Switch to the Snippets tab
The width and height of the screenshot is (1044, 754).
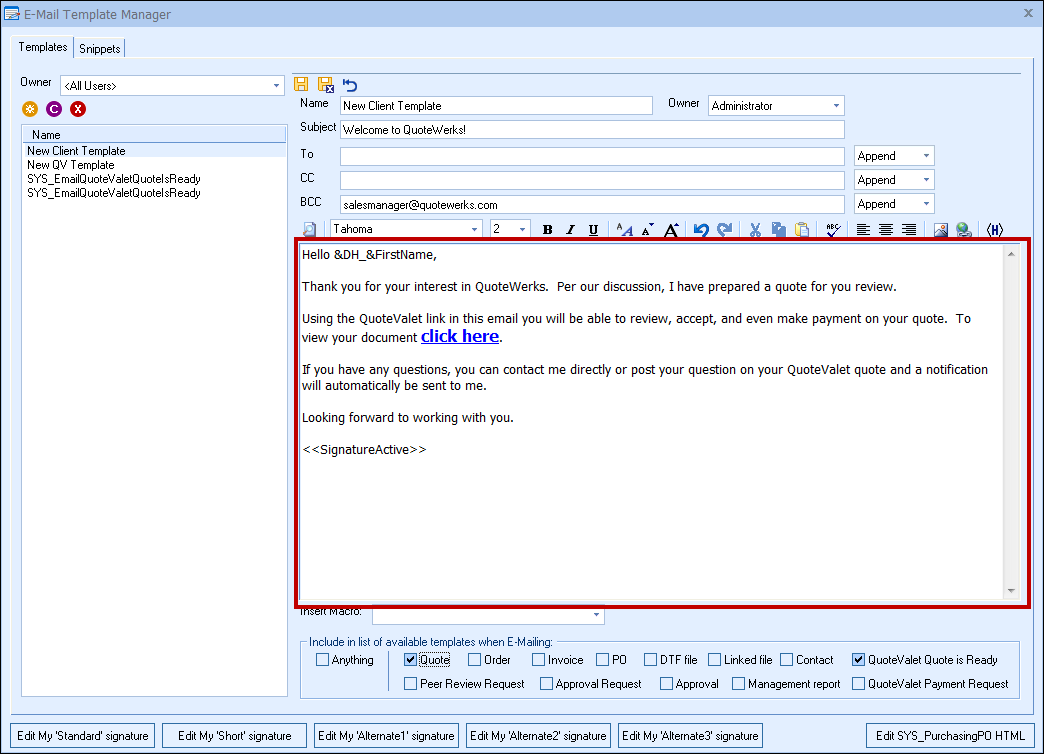[x=100, y=49]
